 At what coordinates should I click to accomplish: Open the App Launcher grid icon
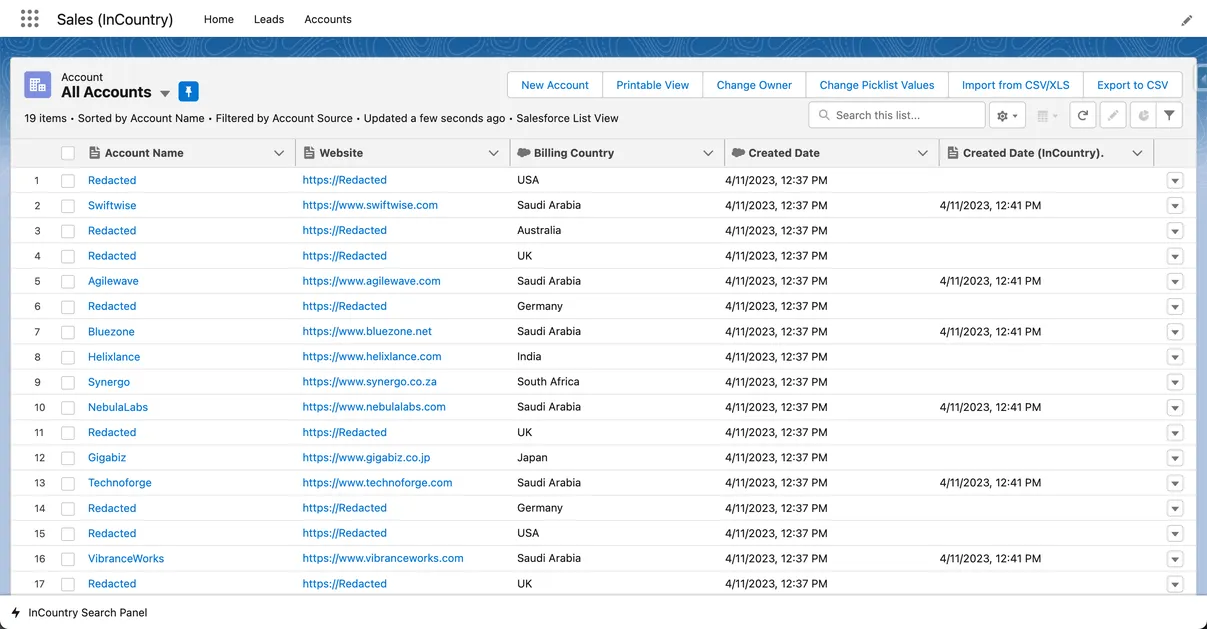(30, 19)
